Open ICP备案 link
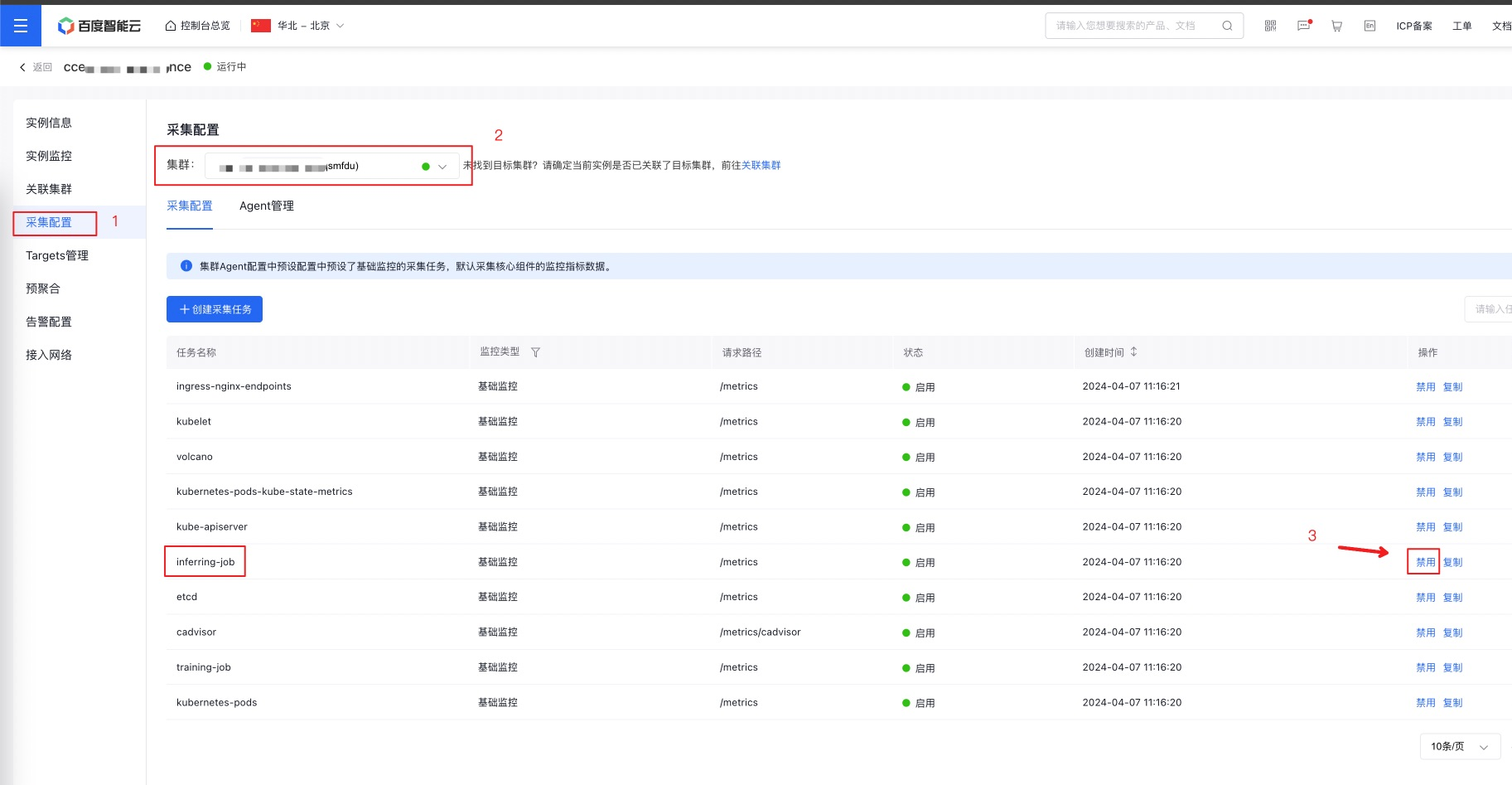This screenshot has height=785, width=1512. (x=1414, y=26)
